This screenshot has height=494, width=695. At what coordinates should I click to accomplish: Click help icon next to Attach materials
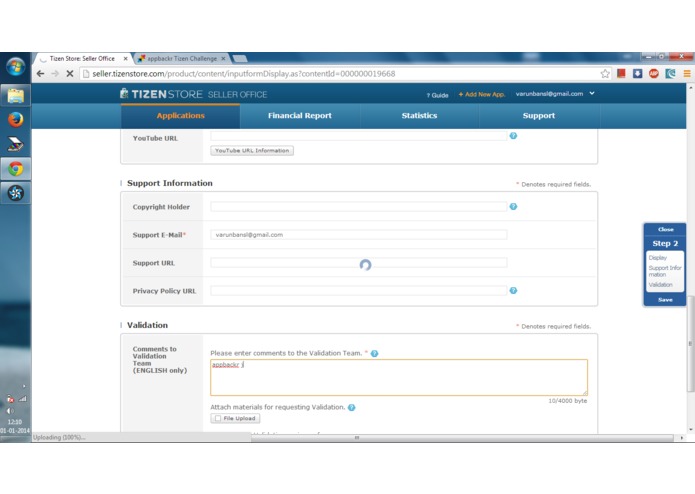(x=351, y=408)
